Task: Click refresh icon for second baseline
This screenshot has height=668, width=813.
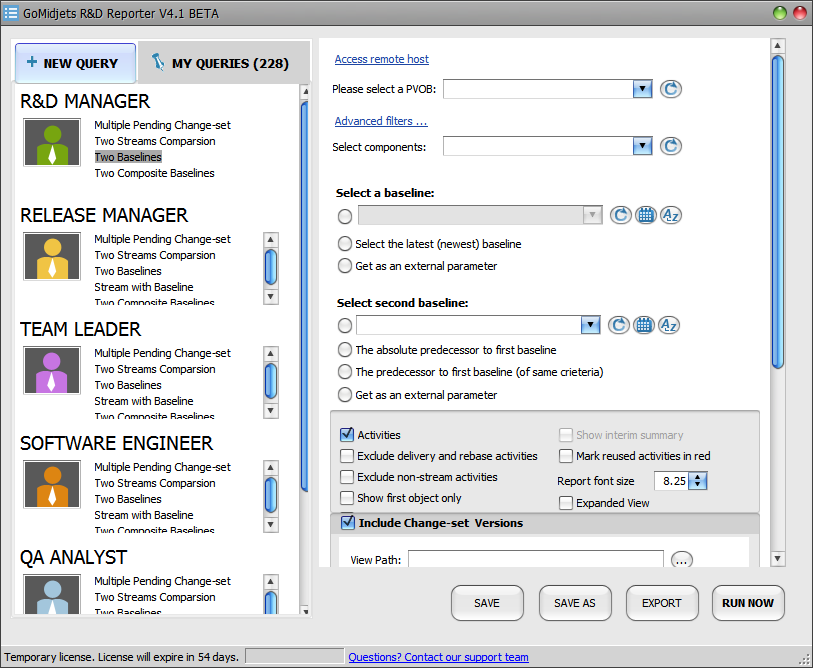Action: tap(620, 325)
